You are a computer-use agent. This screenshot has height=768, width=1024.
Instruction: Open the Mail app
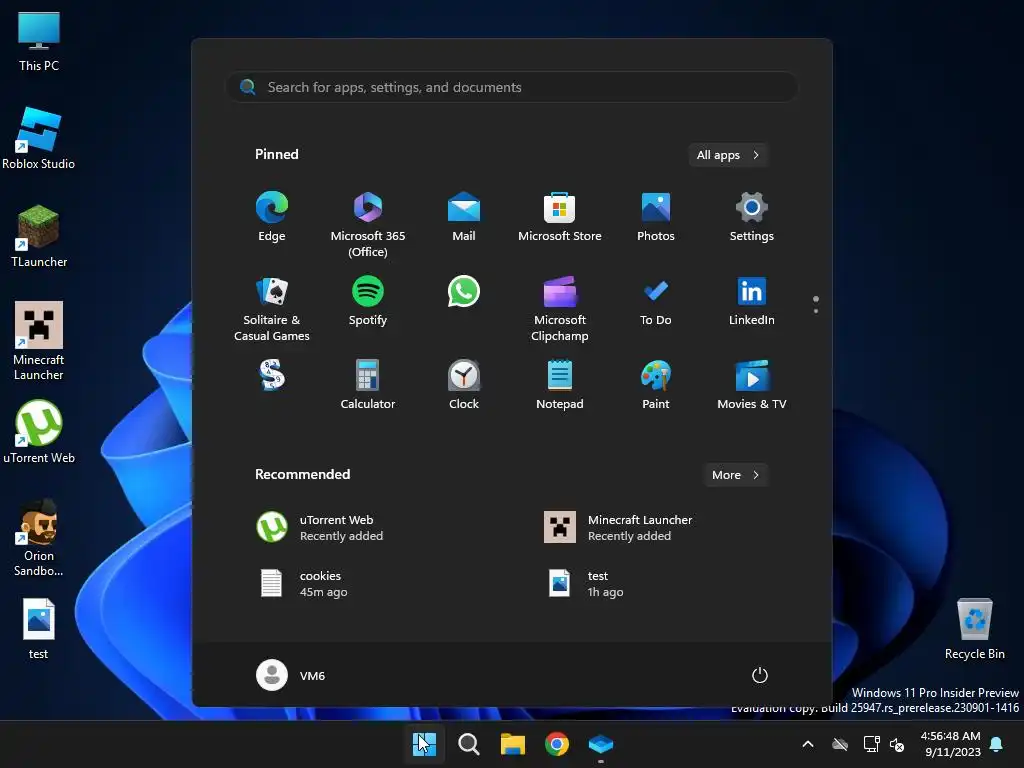(464, 217)
